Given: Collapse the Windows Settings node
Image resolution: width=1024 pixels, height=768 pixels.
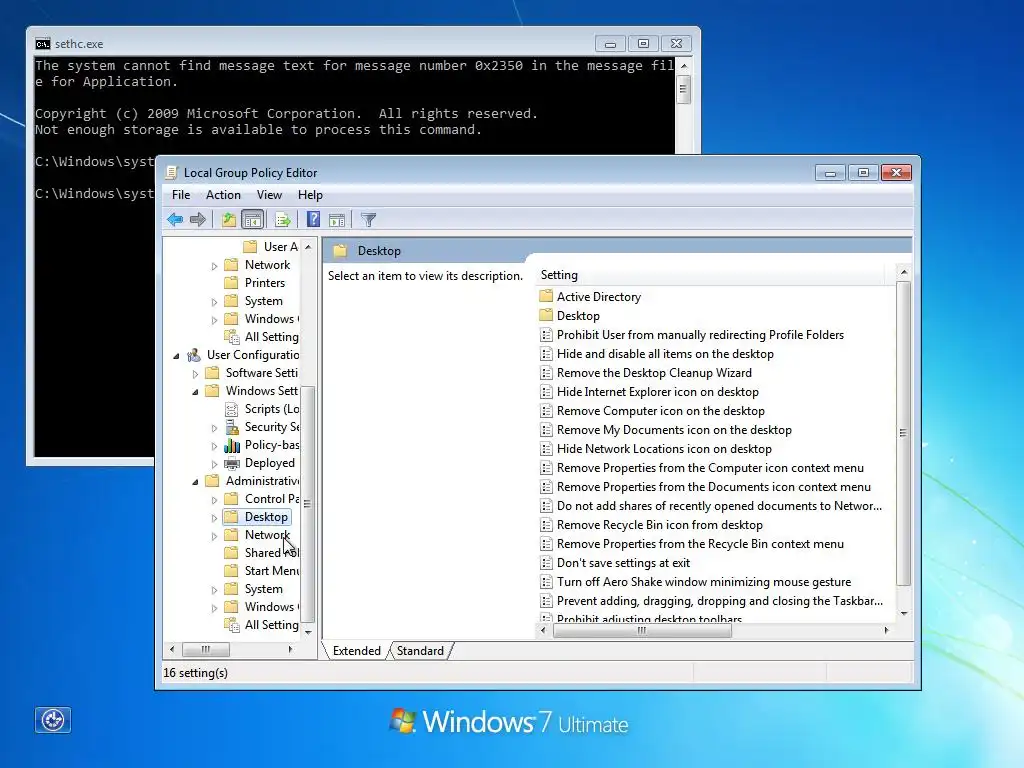Looking at the screenshot, I should click(x=195, y=391).
